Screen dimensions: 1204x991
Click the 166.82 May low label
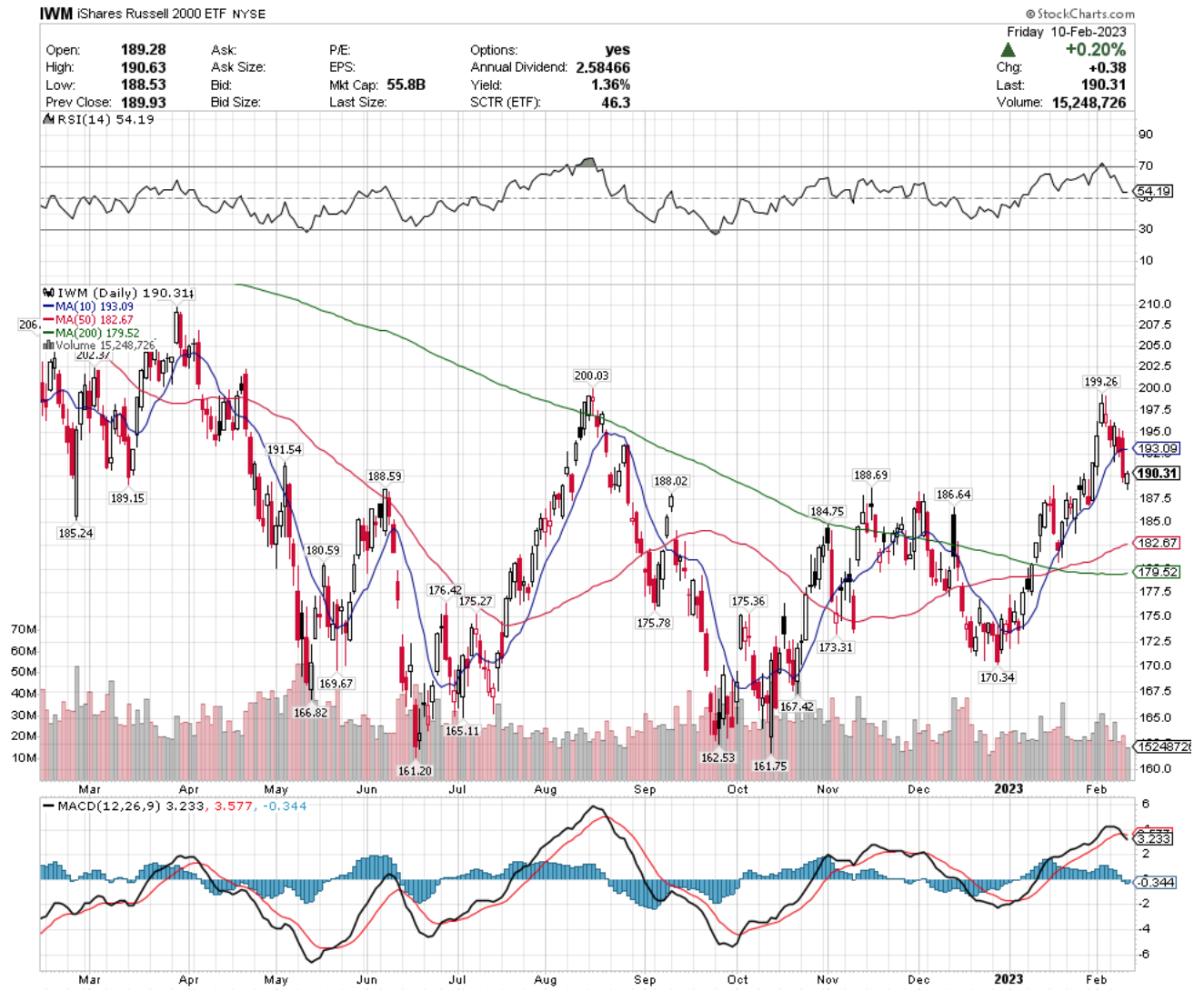coord(310,713)
